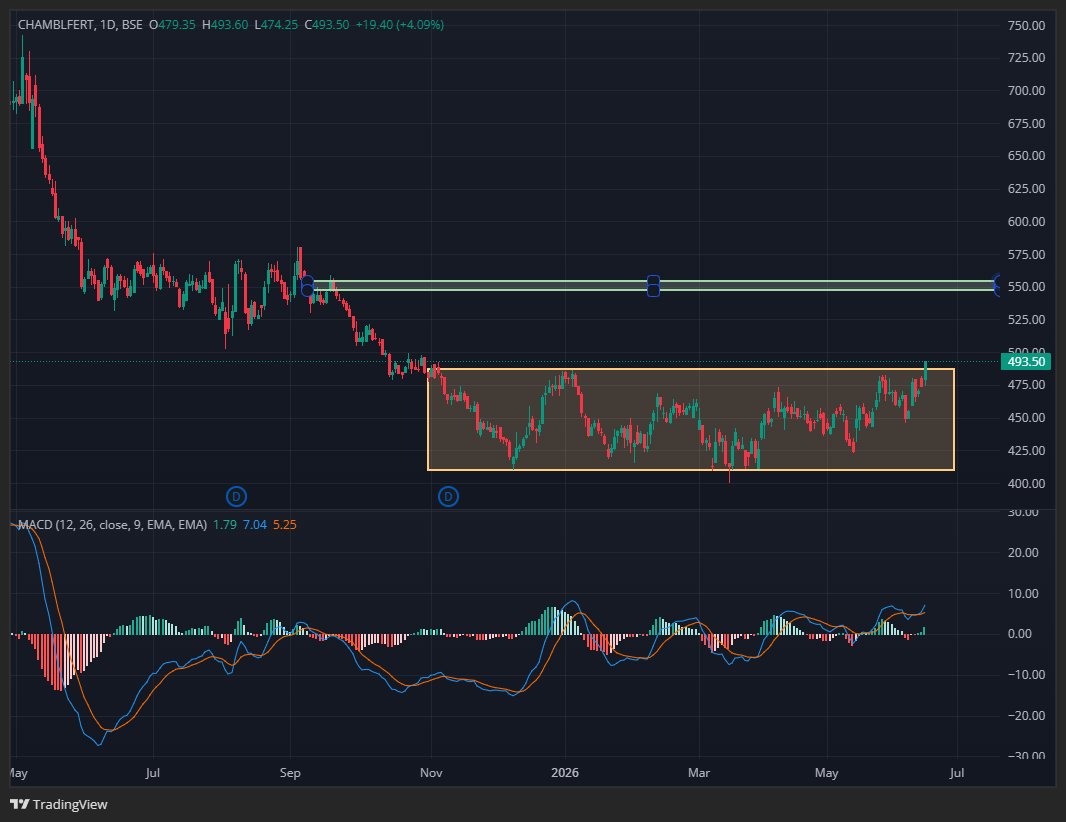Click the dividend D marker below November
Viewport: 1066px width, 822px height.
coord(448,496)
